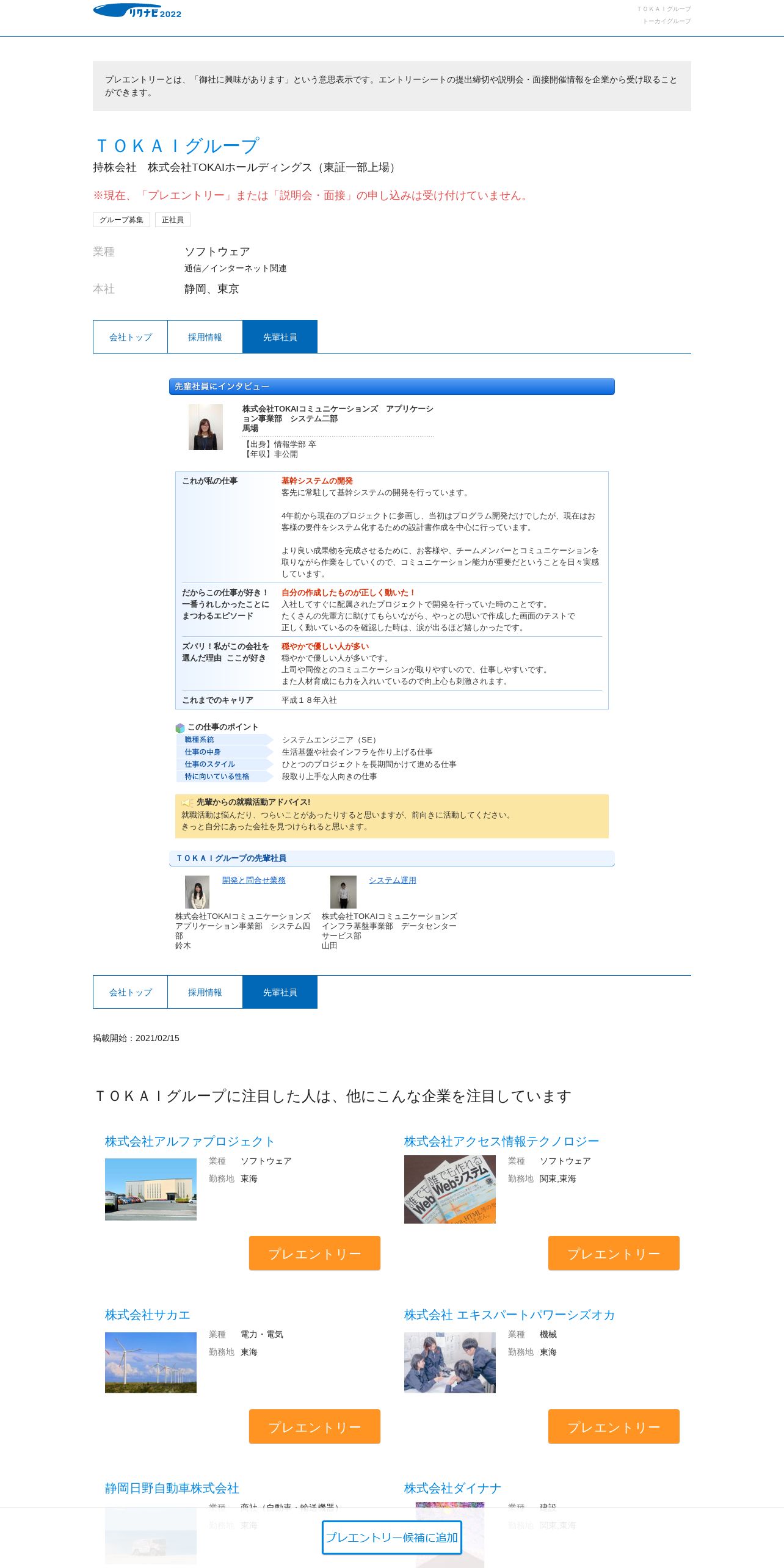
Task: Click 馬場's interview profile photo
Action: tap(206, 427)
